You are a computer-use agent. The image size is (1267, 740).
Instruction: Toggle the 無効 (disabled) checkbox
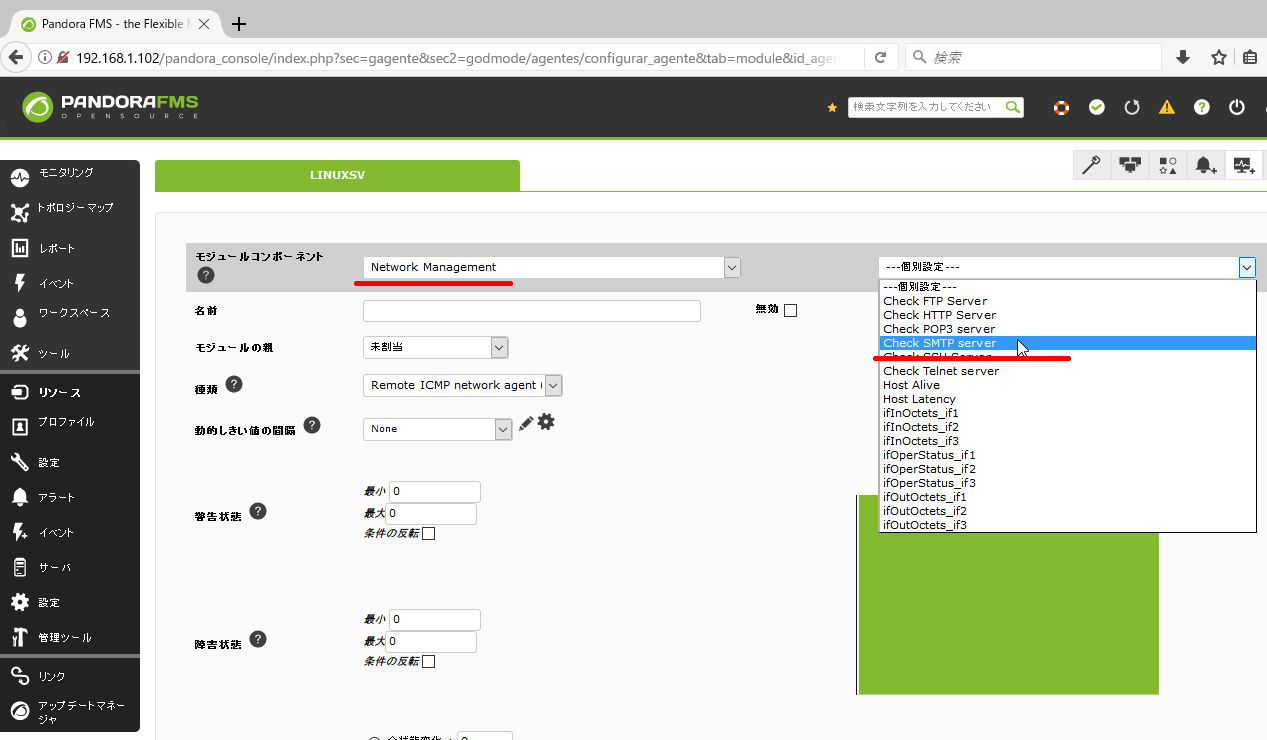point(791,310)
